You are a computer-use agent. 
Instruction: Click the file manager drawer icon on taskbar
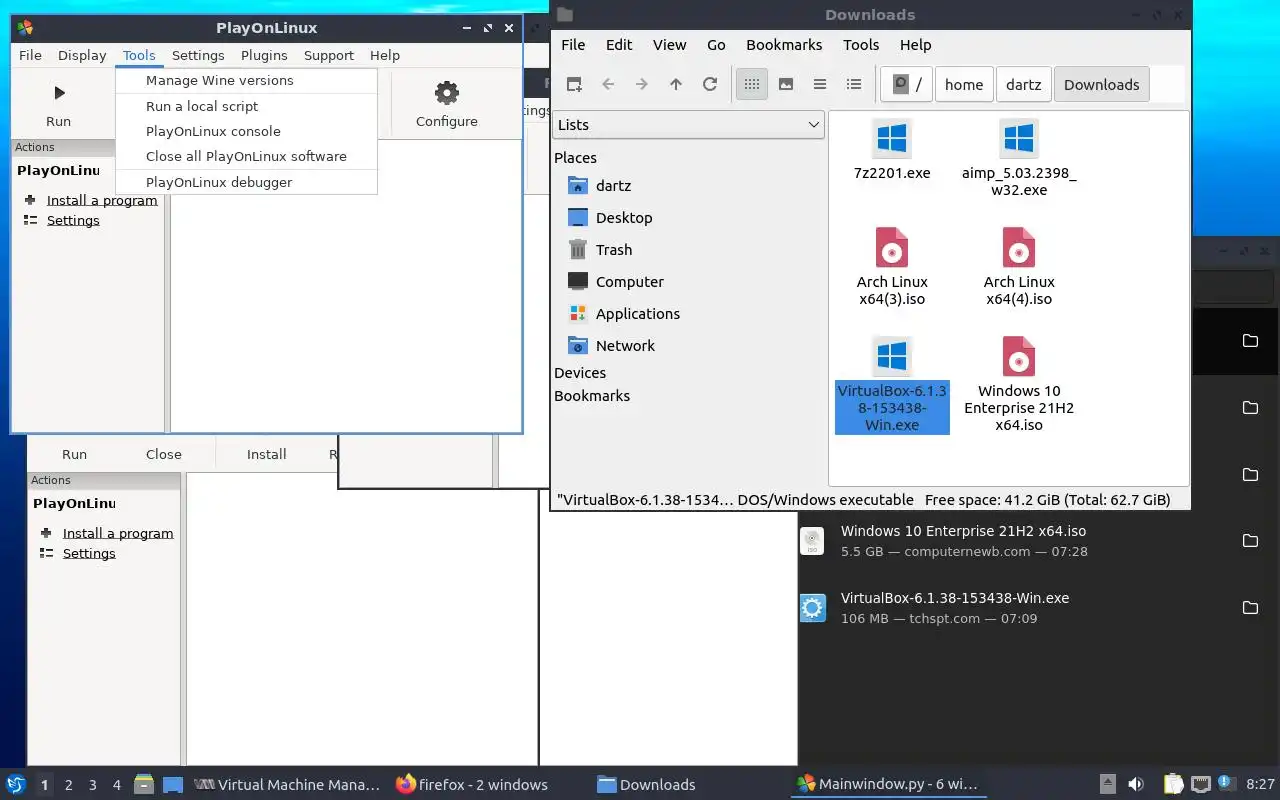click(x=144, y=784)
